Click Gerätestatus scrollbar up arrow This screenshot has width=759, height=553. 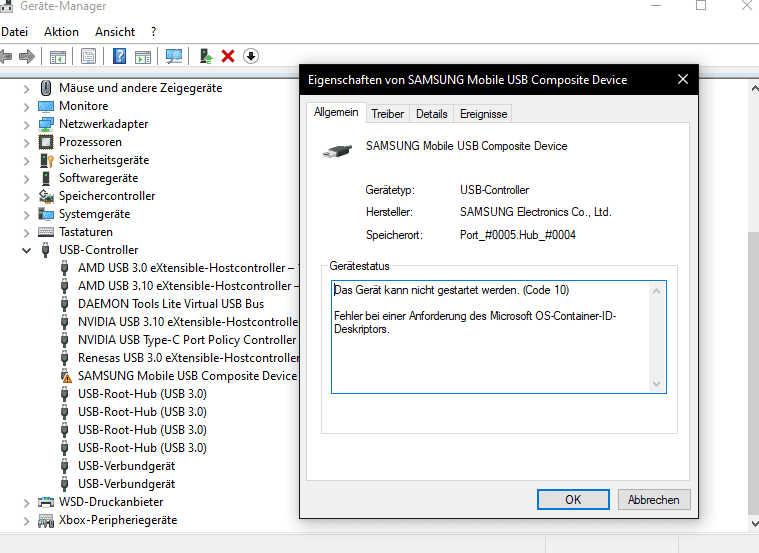pos(656,291)
